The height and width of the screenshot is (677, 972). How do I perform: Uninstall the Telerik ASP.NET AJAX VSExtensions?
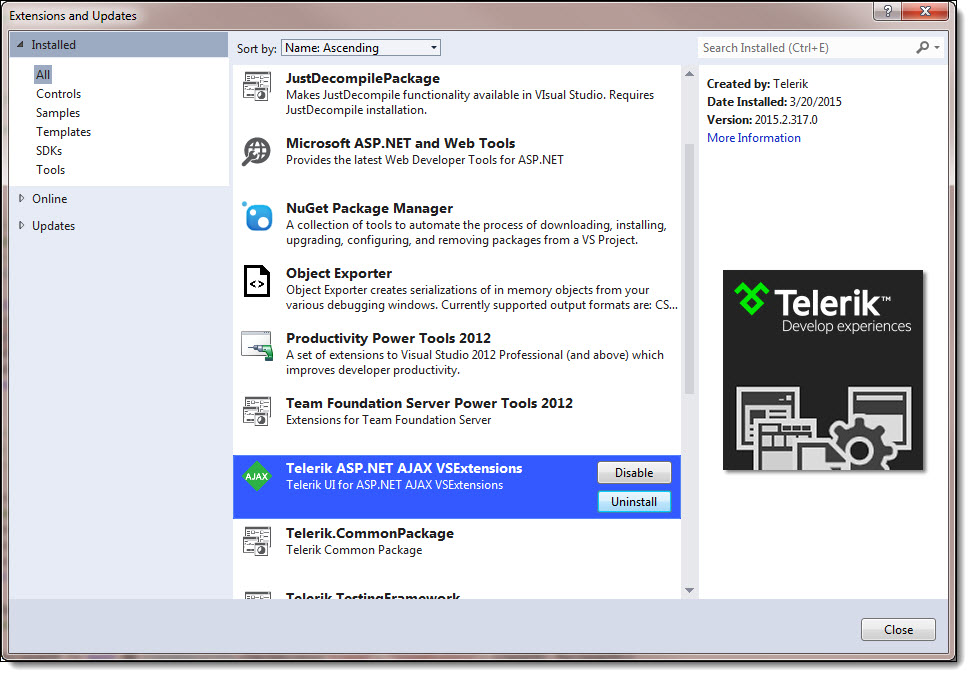(x=634, y=502)
